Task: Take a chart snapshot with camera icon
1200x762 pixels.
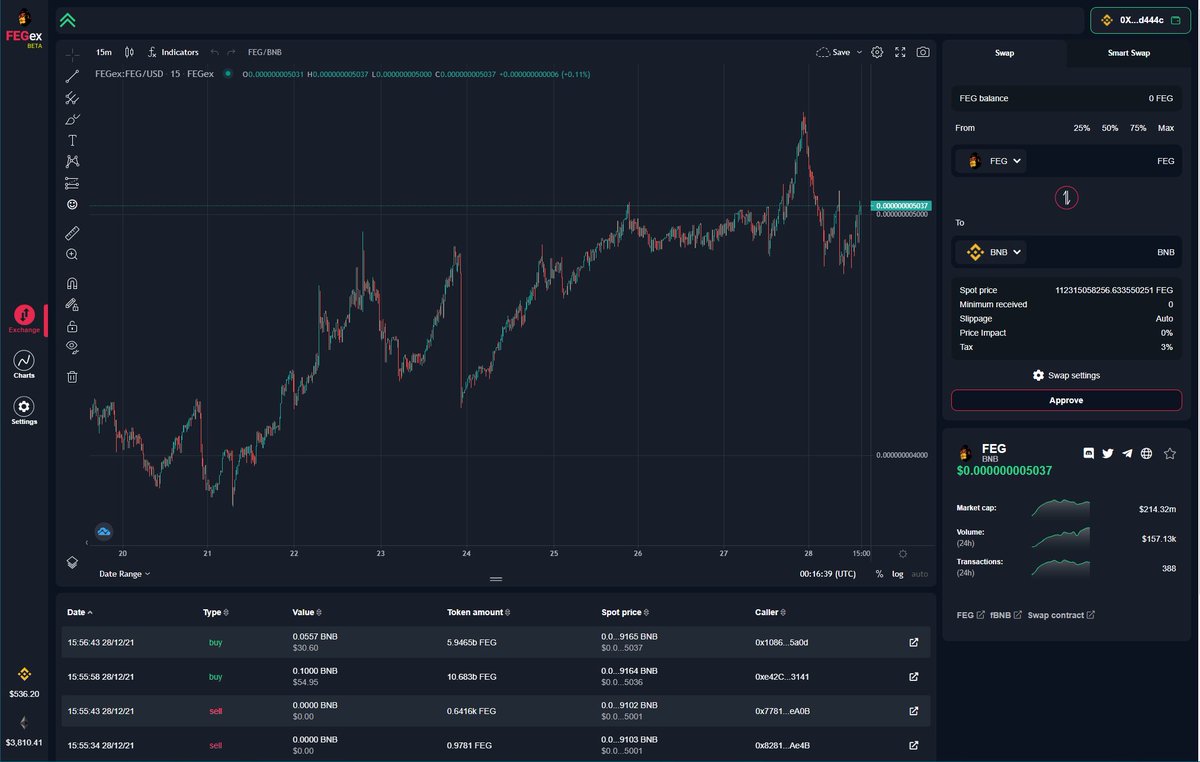Action: point(923,52)
